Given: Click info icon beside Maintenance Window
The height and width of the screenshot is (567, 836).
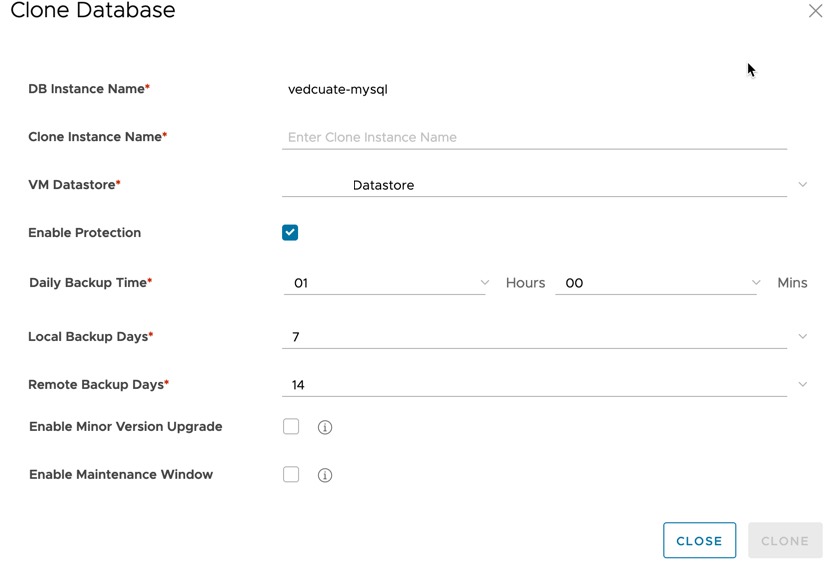Looking at the screenshot, I should coord(325,475).
